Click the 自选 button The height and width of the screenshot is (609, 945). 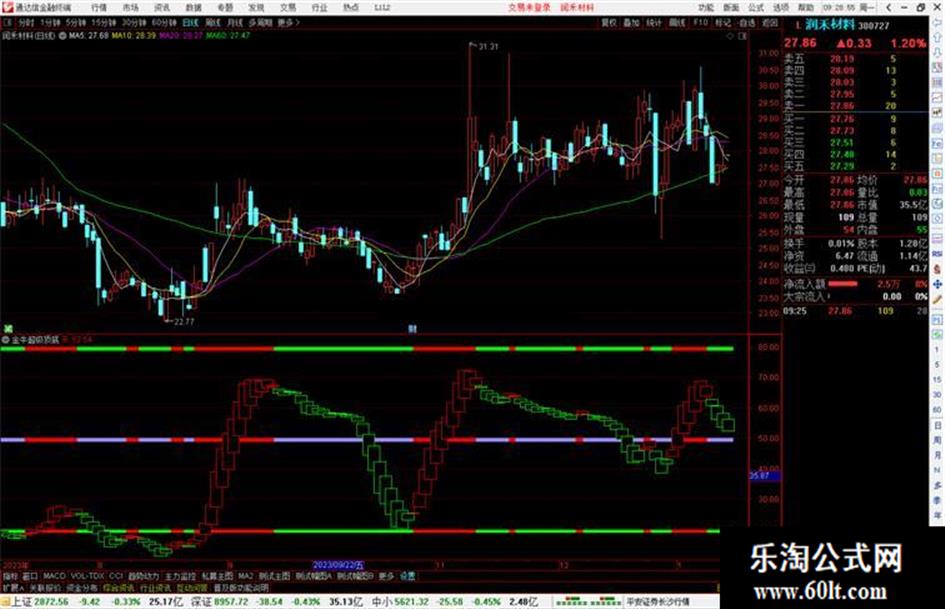[x=746, y=22]
